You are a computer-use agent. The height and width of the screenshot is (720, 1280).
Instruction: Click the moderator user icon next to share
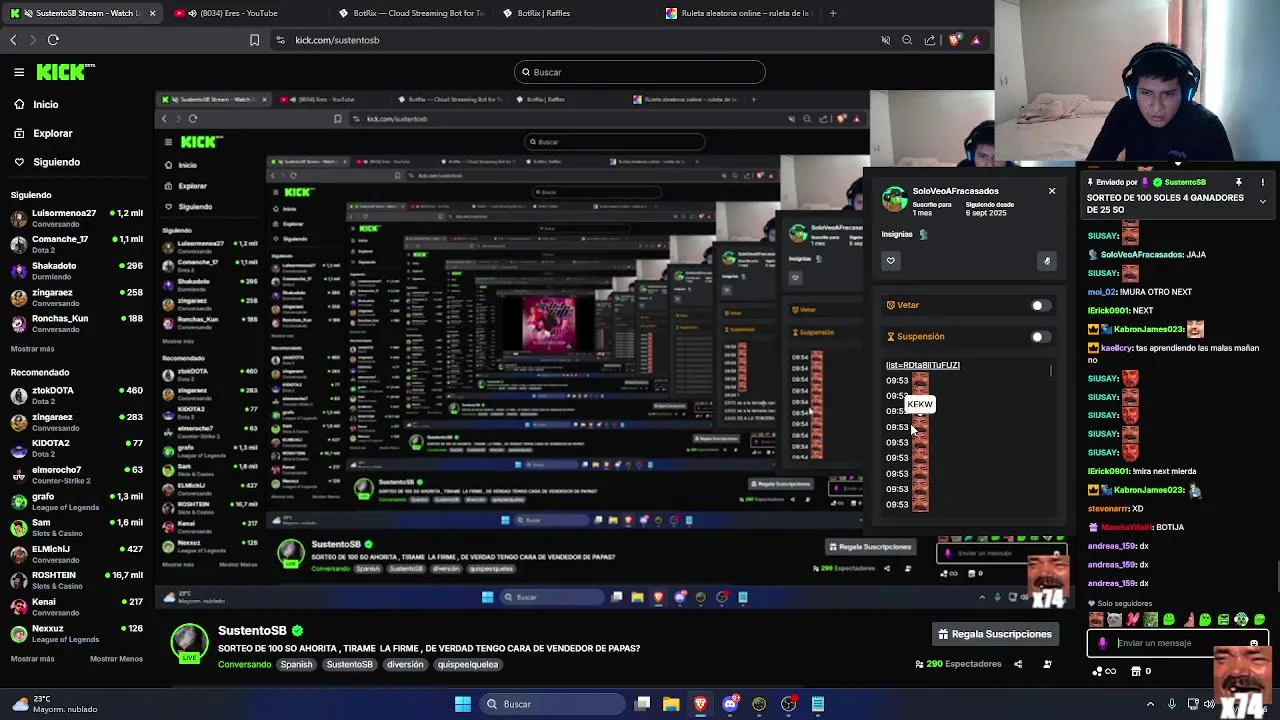coord(1047,664)
